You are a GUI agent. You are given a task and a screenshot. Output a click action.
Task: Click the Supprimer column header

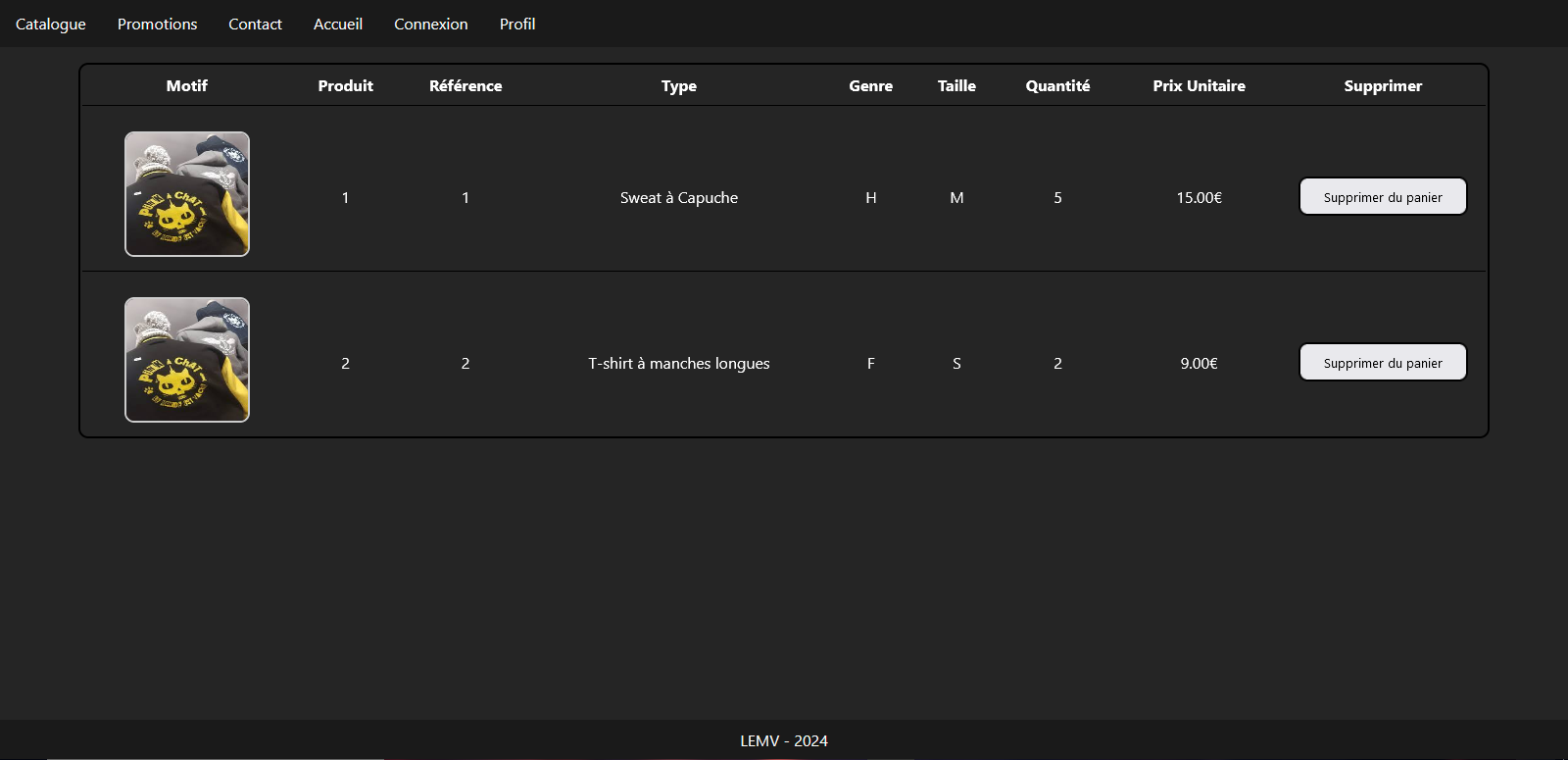[1383, 86]
